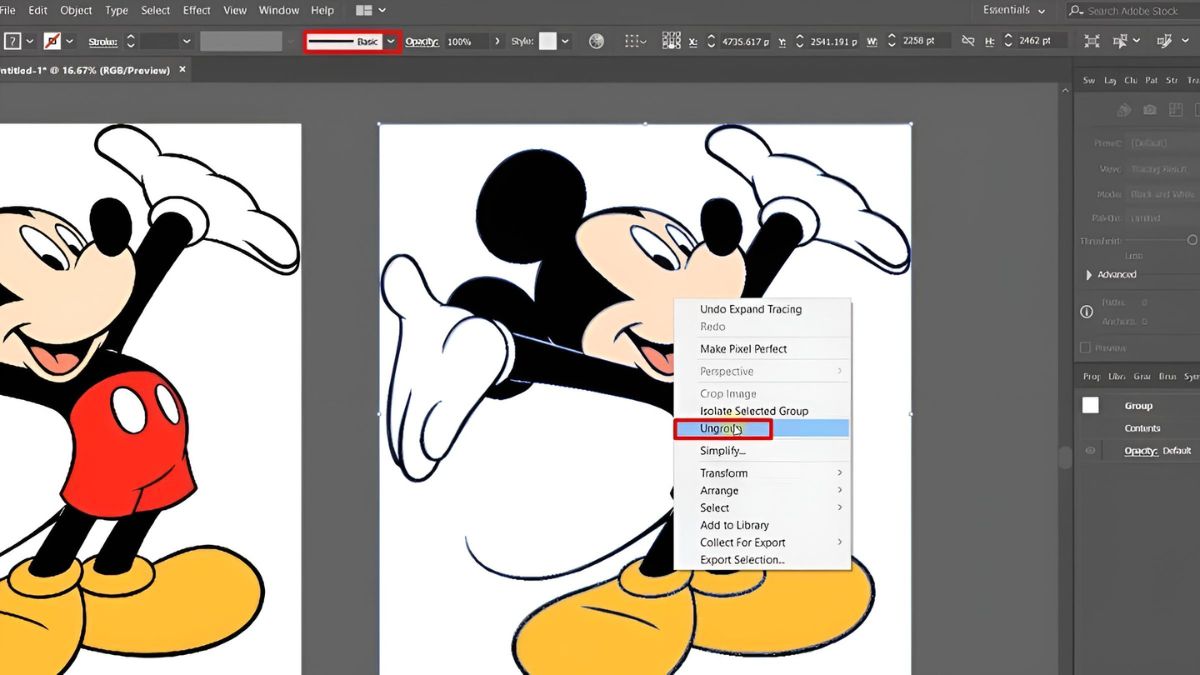Image resolution: width=1200 pixels, height=675 pixels.
Task: Open Collect For Export submenu
Action: 762,542
